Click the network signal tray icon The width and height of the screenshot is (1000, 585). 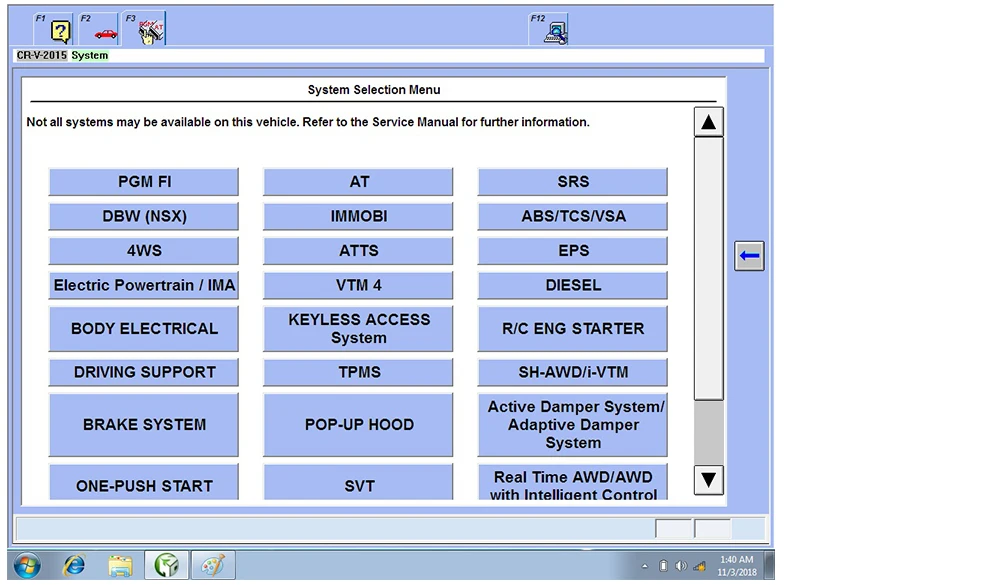coord(700,566)
